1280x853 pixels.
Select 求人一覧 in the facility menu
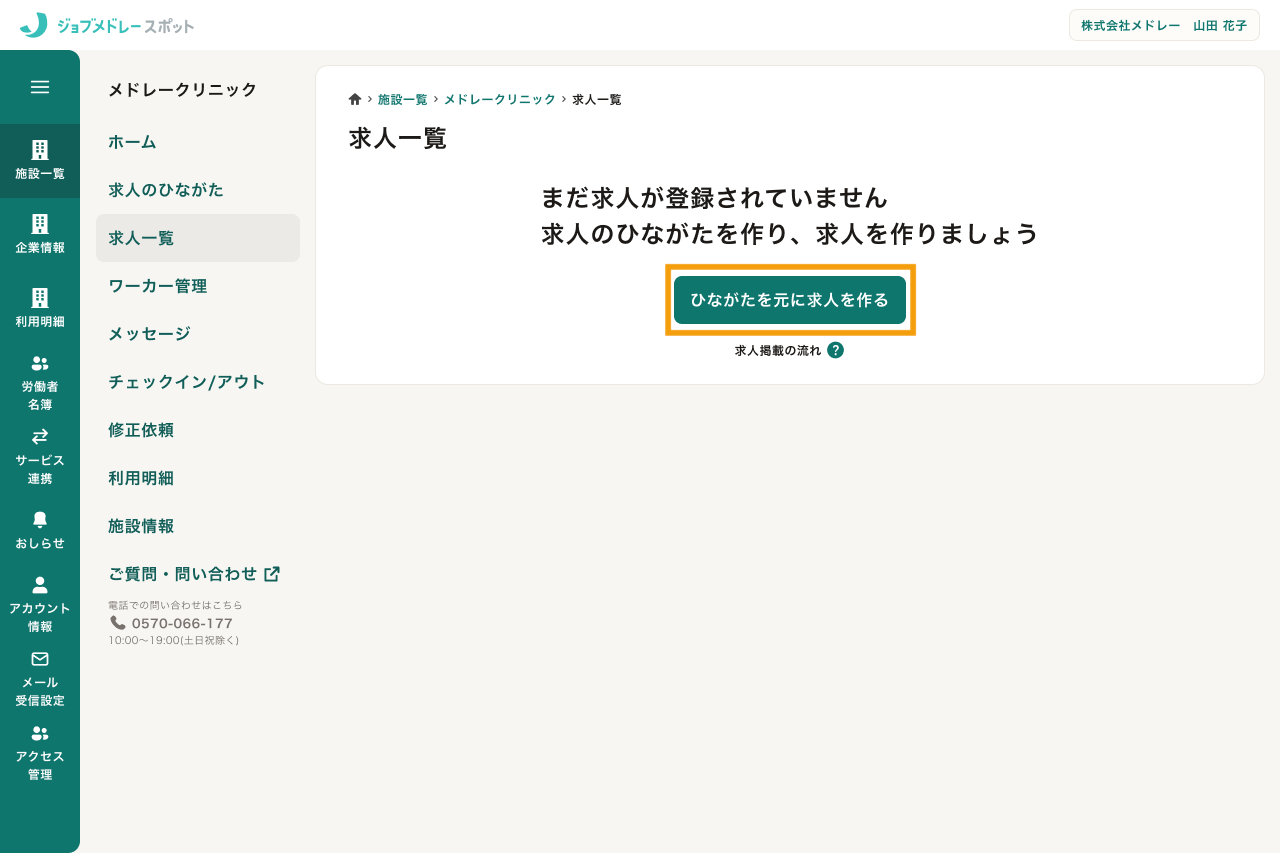pyautogui.click(x=198, y=238)
